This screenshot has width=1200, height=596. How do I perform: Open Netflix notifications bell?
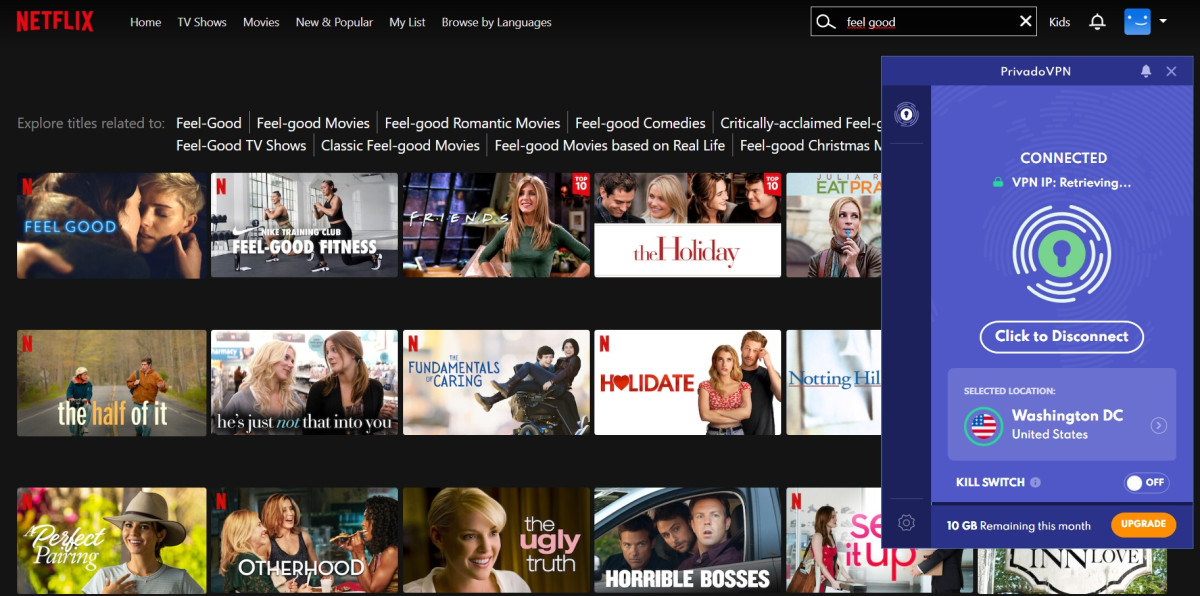1097,22
